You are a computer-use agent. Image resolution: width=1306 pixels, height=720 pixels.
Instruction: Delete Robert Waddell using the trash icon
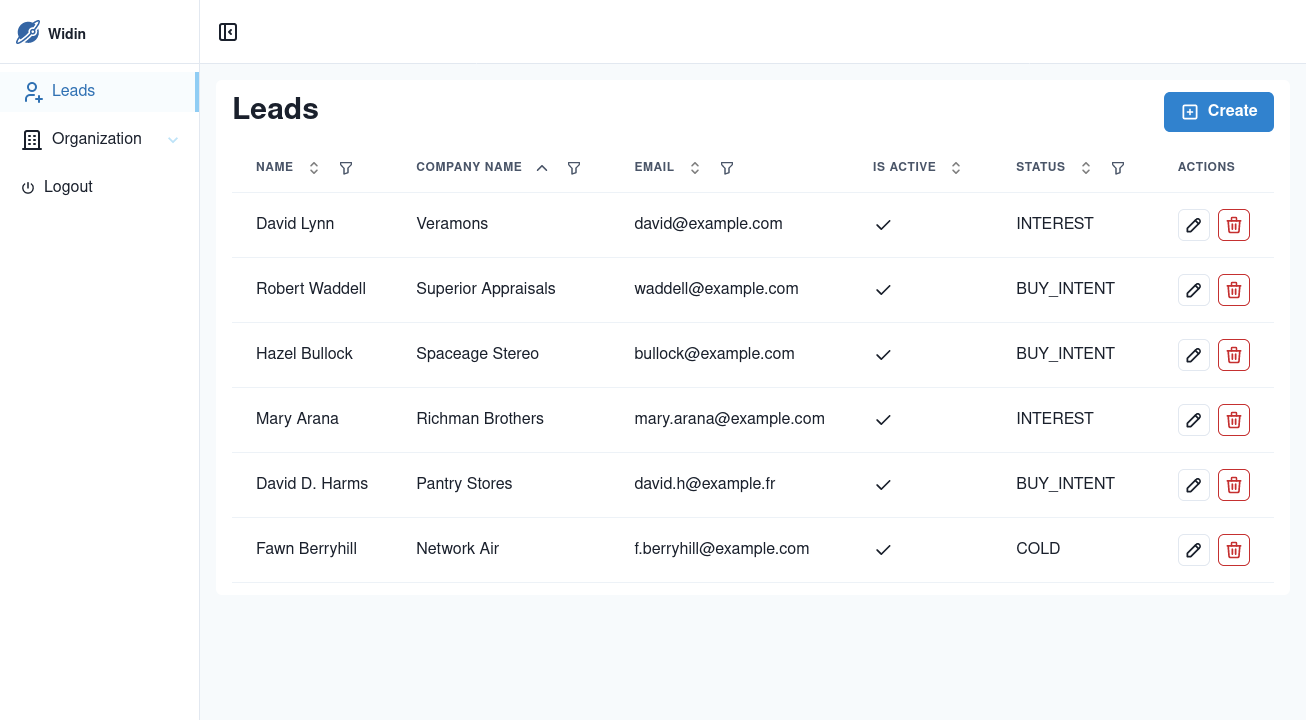pyautogui.click(x=1233, y=289)
